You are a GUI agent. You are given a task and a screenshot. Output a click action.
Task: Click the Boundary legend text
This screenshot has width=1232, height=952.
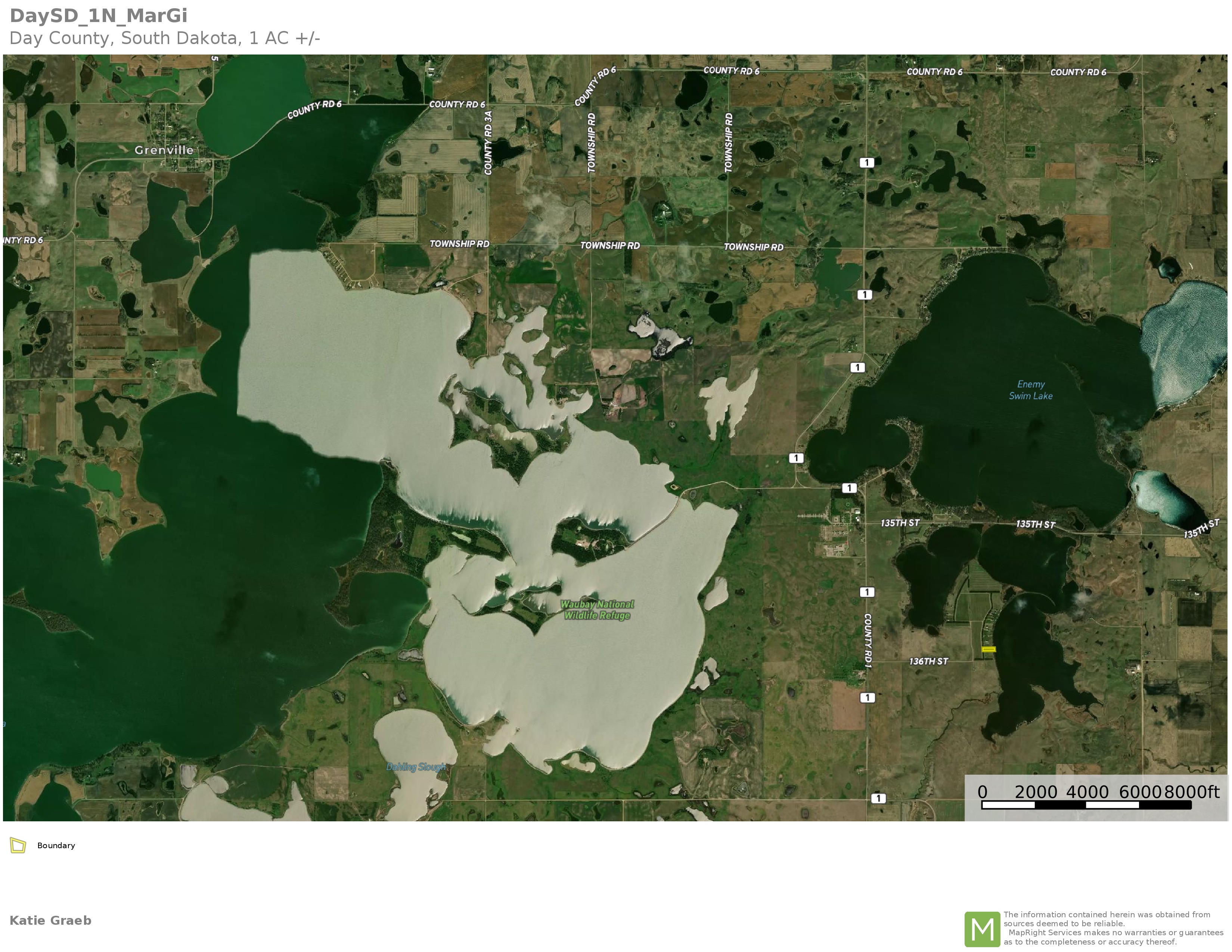point(56,845)
